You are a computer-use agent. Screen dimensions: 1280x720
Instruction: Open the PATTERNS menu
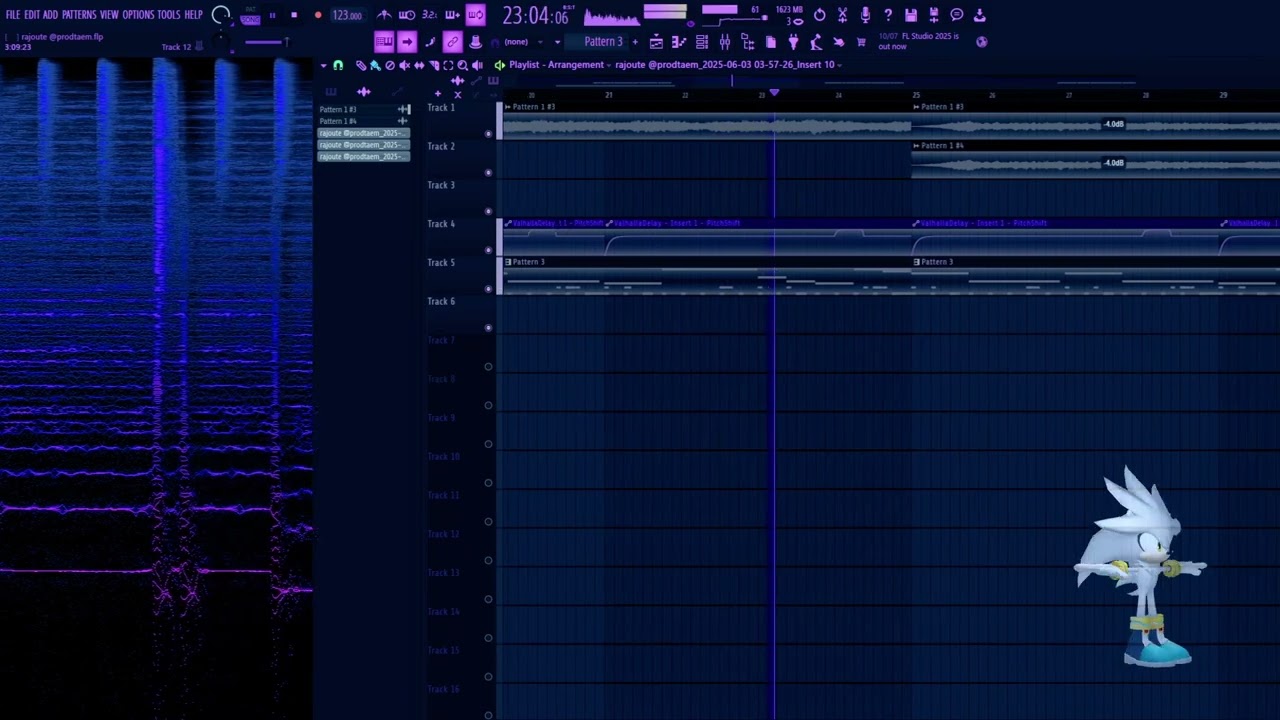[x=79, y=15]
